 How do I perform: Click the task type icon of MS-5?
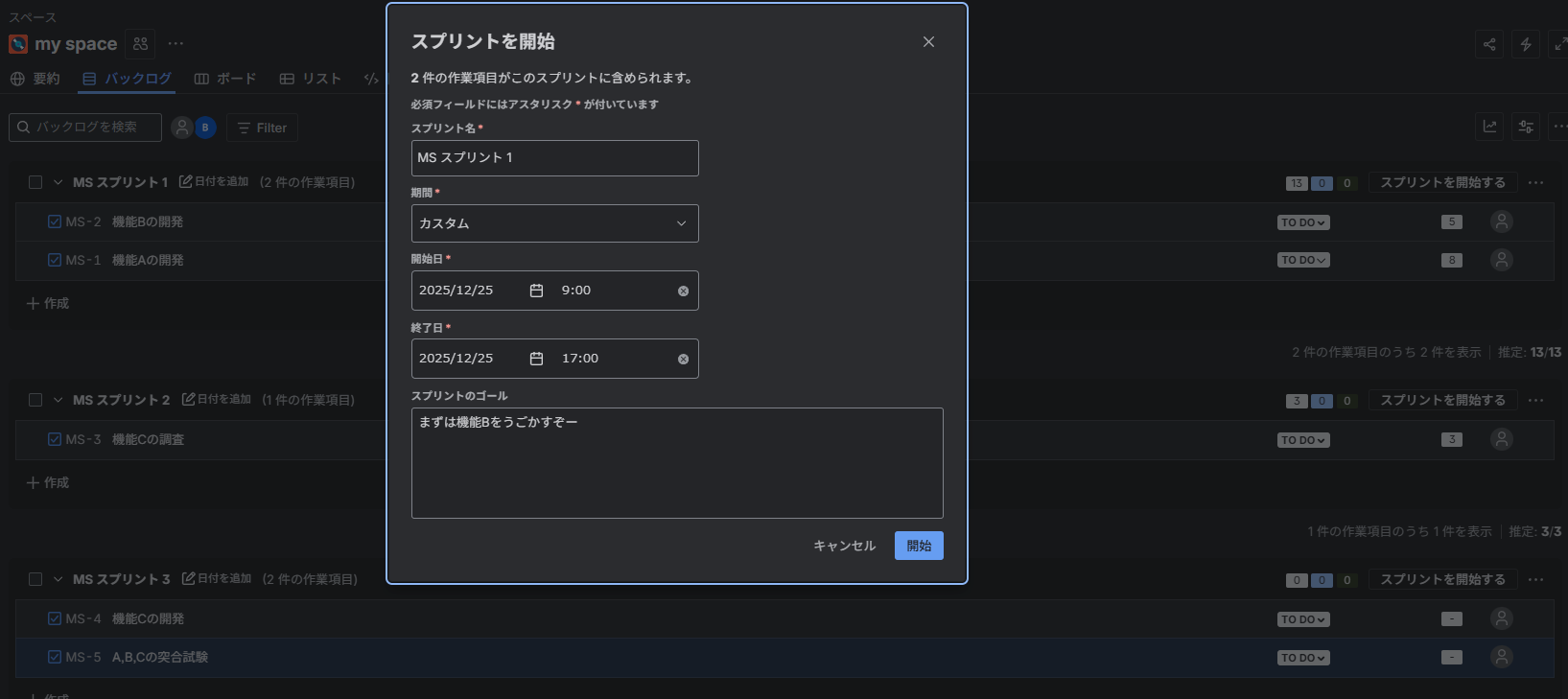55,657
